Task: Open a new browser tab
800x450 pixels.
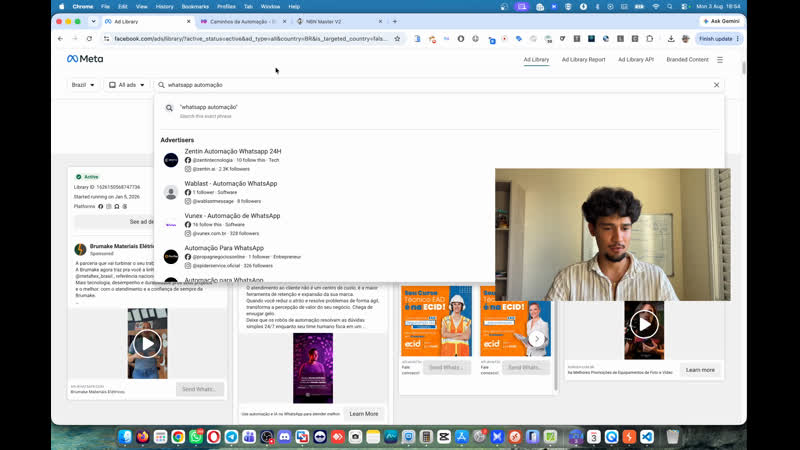Action: click(395, 21)
